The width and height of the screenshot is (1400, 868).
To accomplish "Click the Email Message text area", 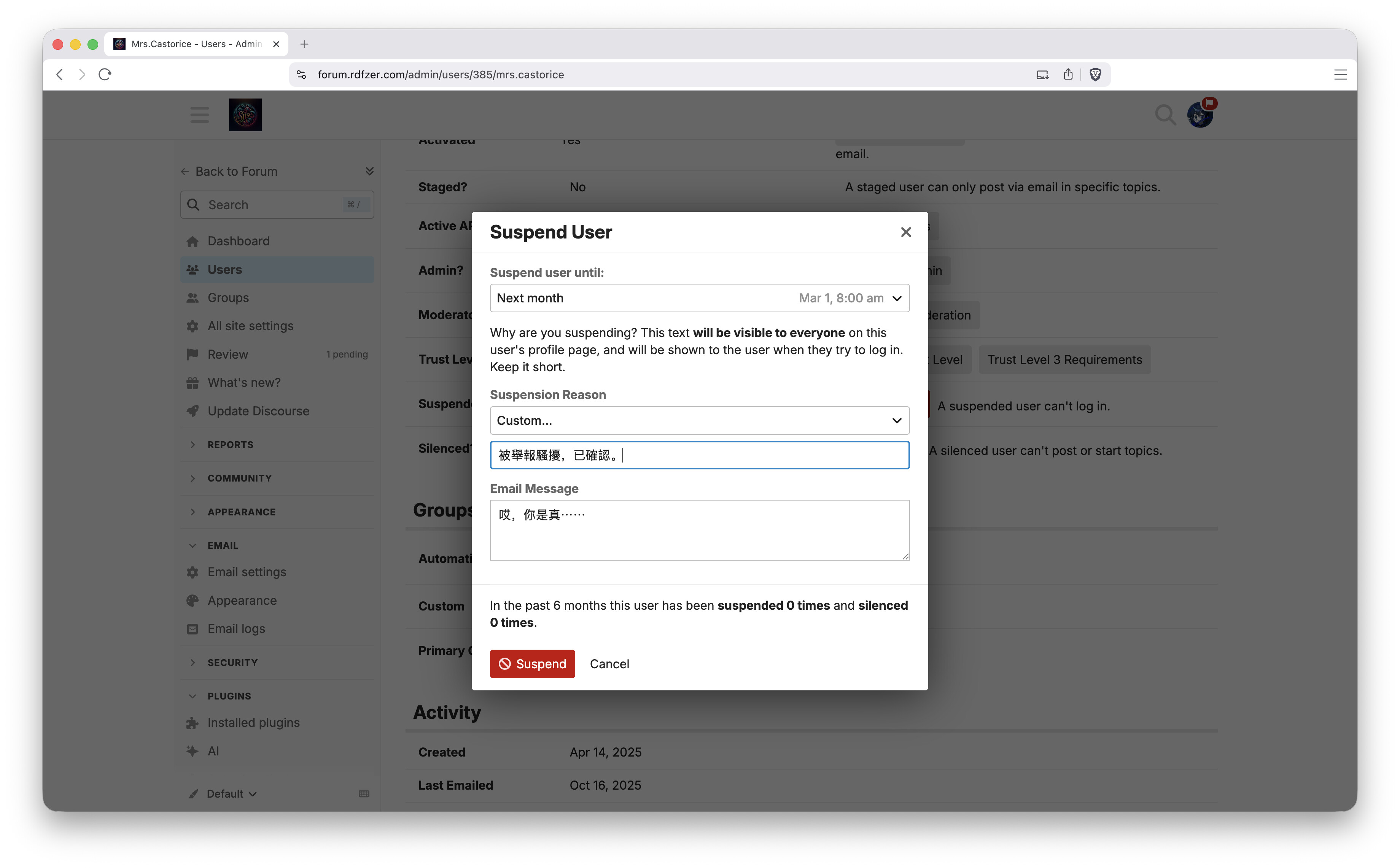I will click(698, 530).
